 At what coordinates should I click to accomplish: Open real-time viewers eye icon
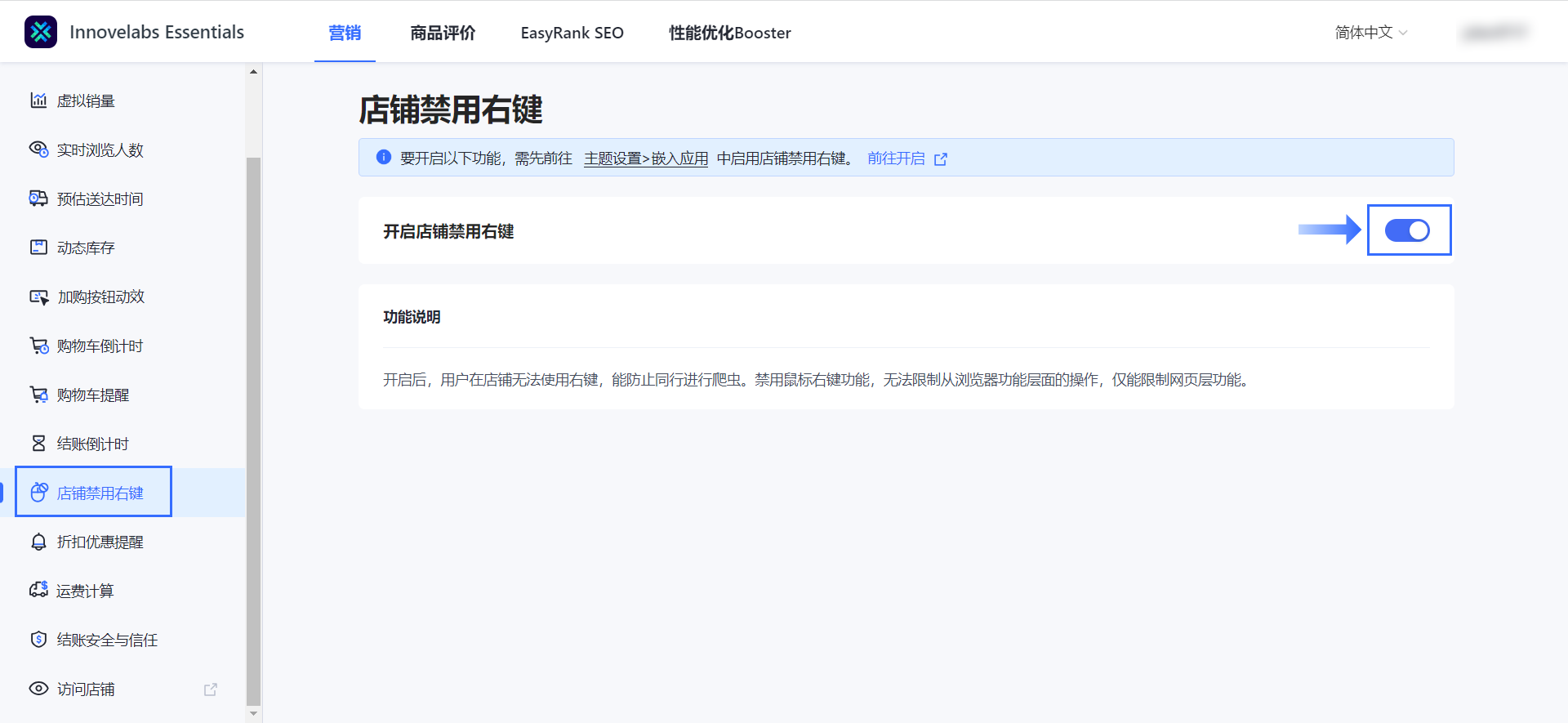point(38,150)
